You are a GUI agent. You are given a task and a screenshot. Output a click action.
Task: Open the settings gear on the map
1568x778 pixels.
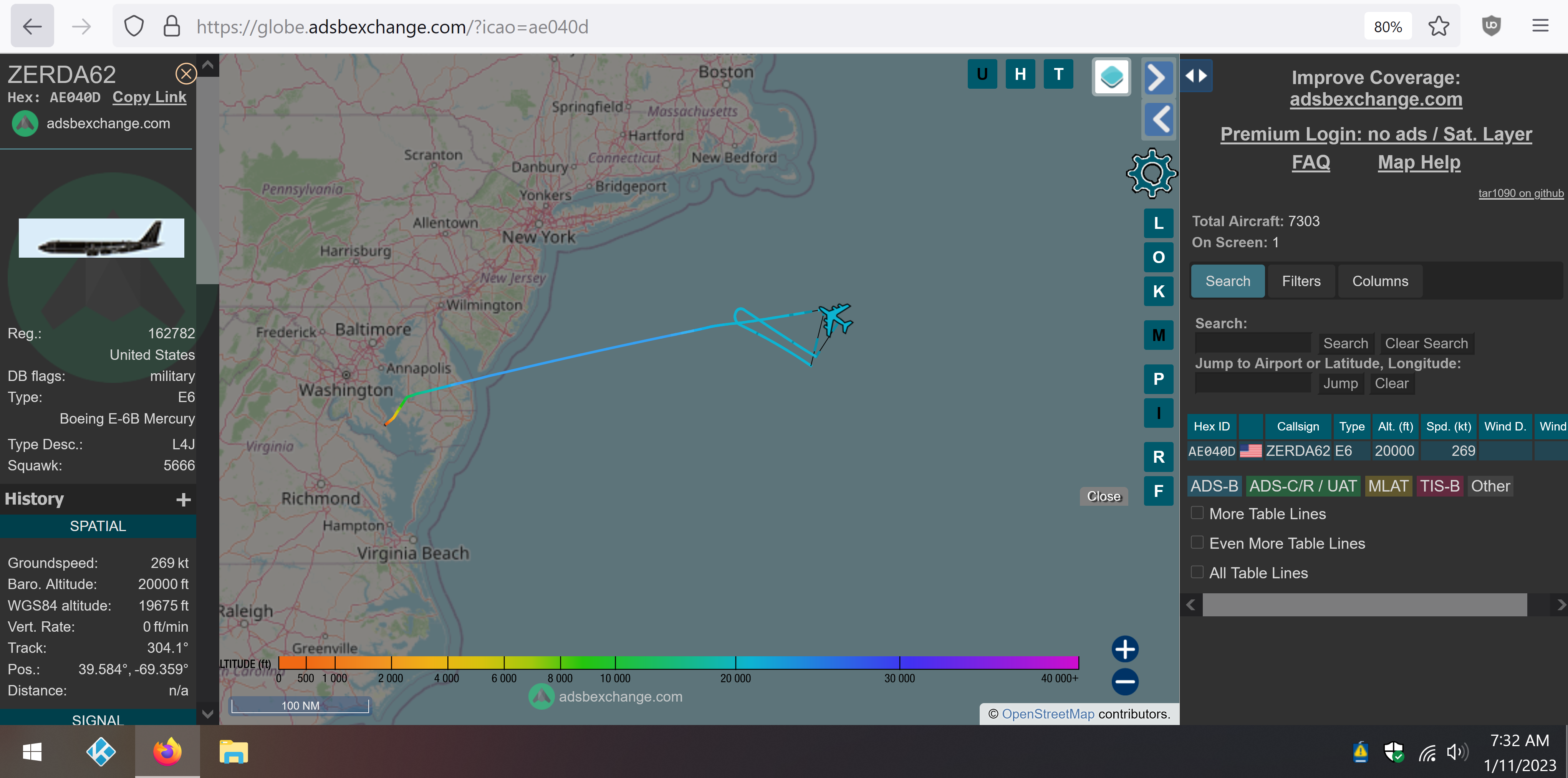tap(1151, 174)
